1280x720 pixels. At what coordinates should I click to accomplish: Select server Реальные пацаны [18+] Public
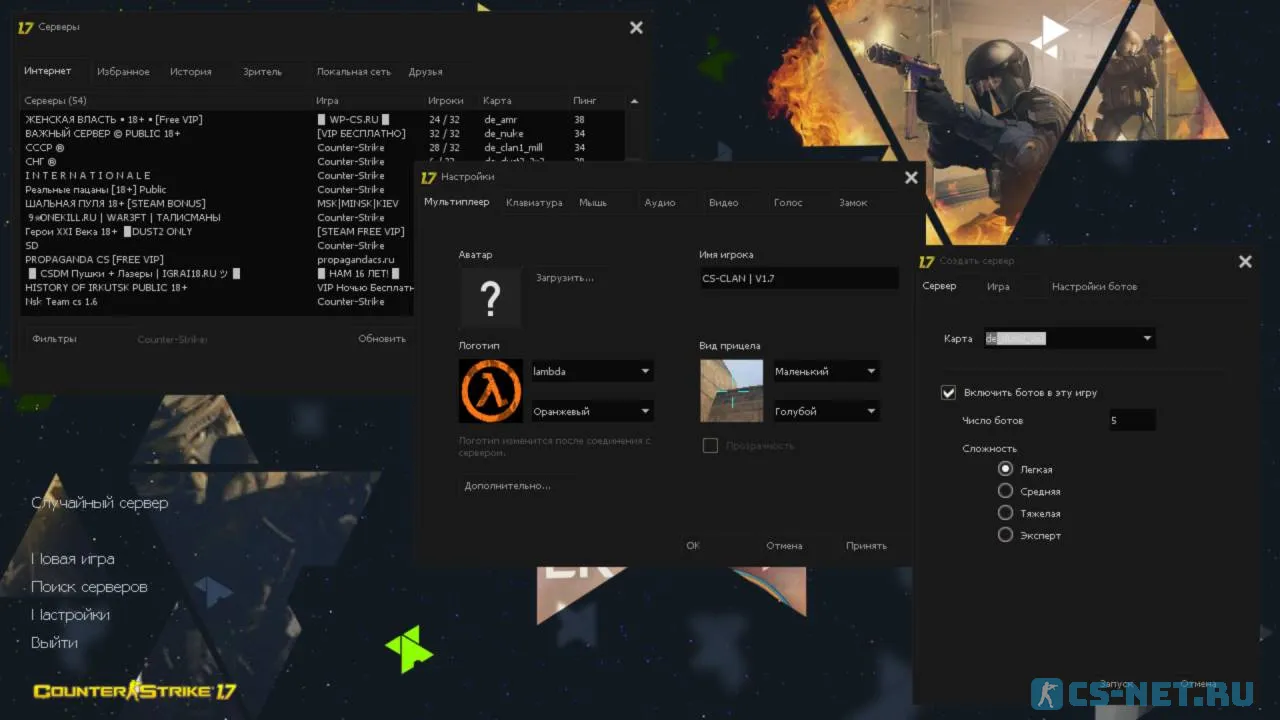[x=218, y=190]
